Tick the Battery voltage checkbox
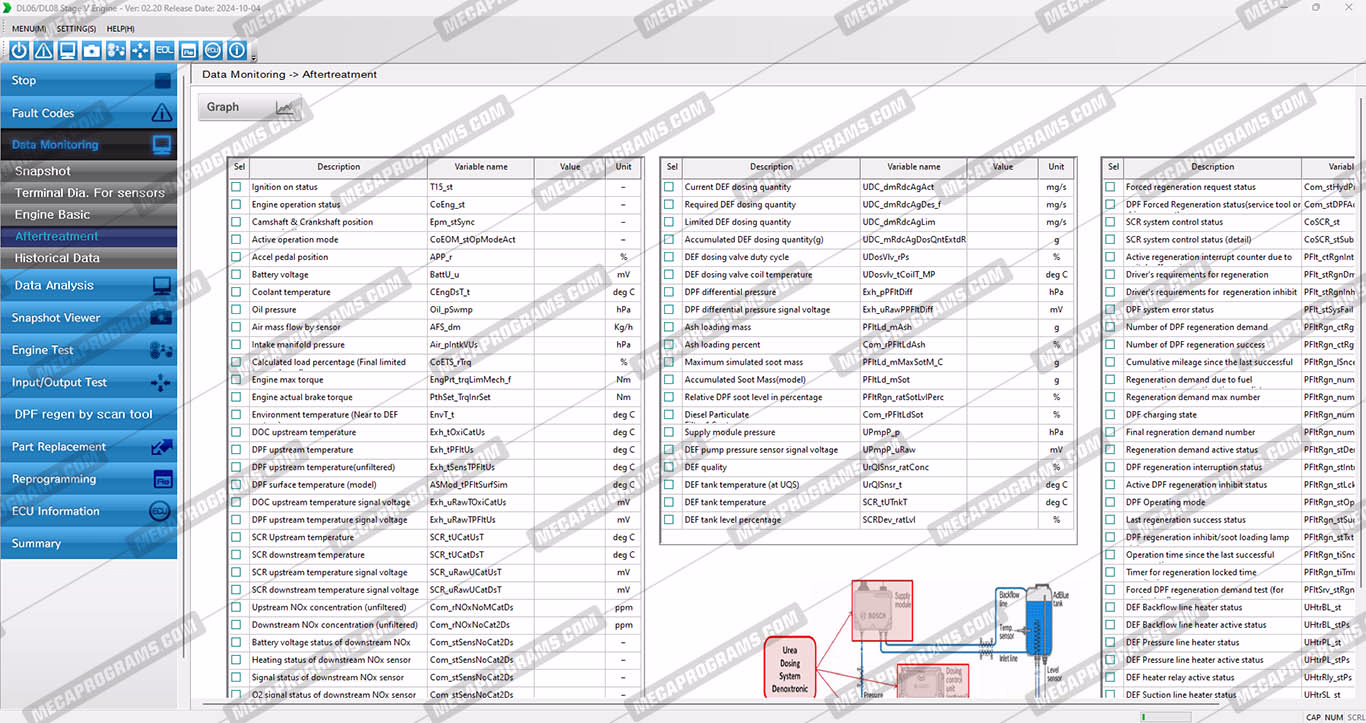 [236, 275]
